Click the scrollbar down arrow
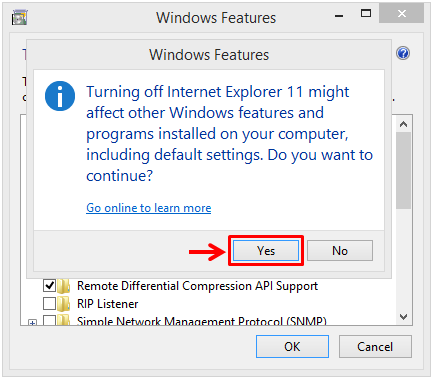 point(403,316)
